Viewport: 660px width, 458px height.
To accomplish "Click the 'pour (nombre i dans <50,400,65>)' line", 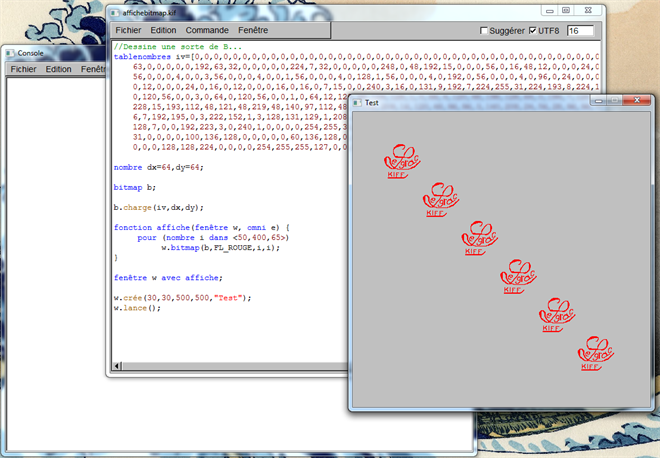I will [x=213, y=238].
